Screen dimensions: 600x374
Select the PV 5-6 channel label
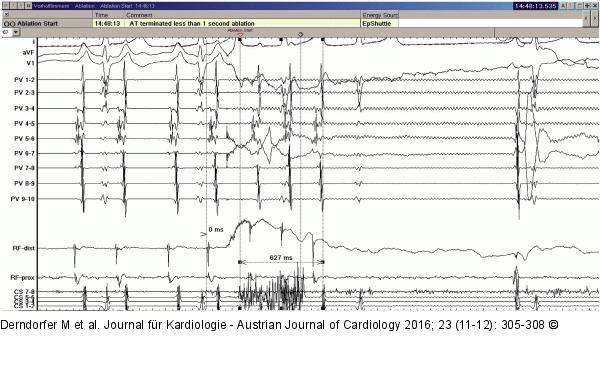pos(24,138)
